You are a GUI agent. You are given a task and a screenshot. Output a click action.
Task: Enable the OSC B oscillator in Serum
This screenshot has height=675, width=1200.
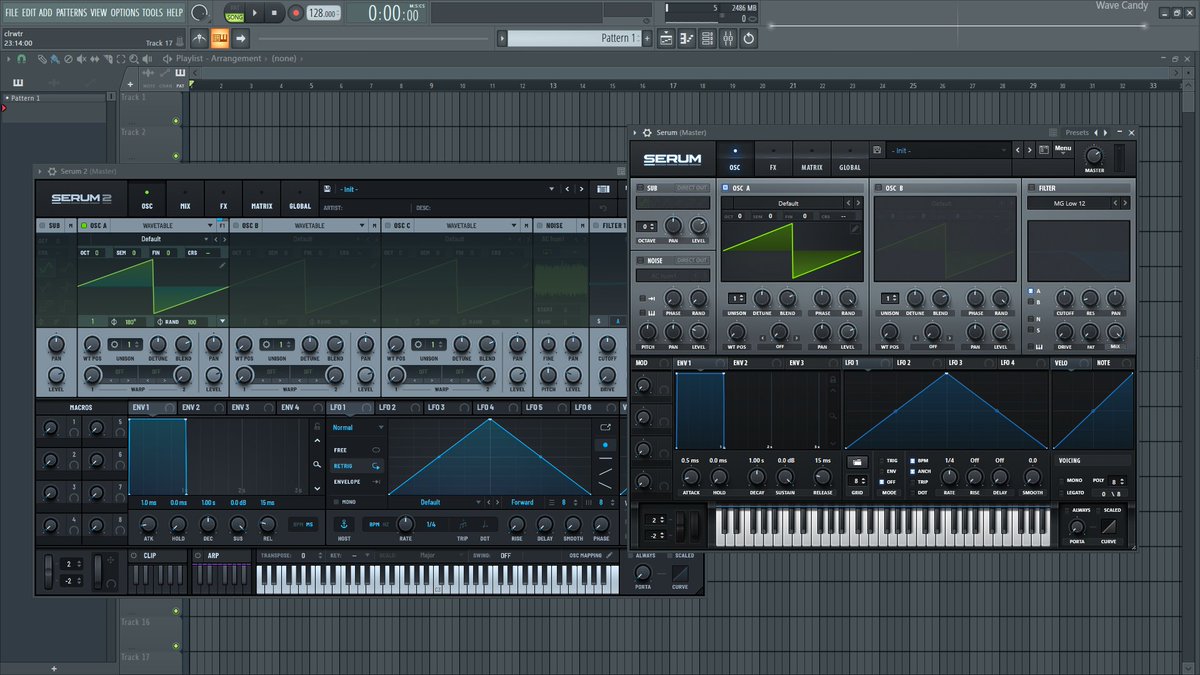[878, 187]
